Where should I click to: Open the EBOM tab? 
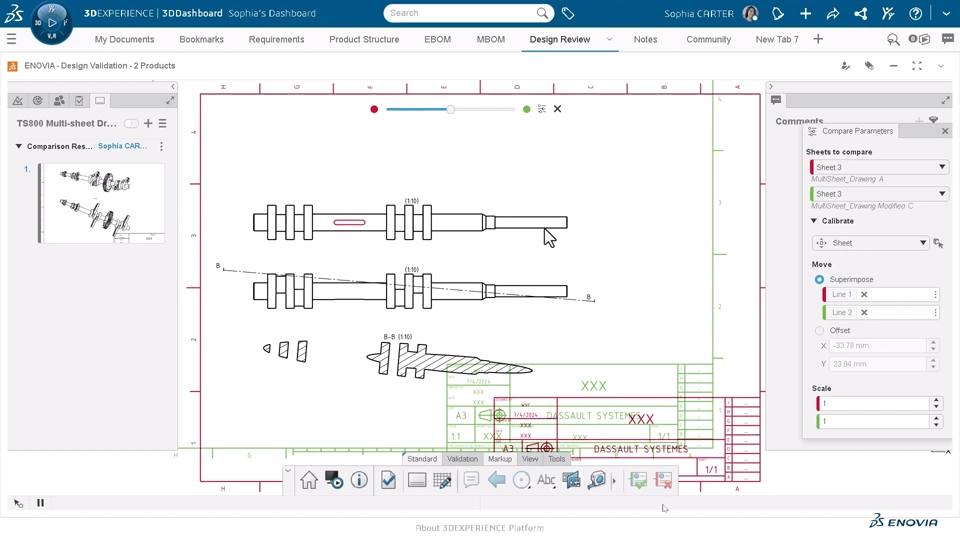click(437, 39)
